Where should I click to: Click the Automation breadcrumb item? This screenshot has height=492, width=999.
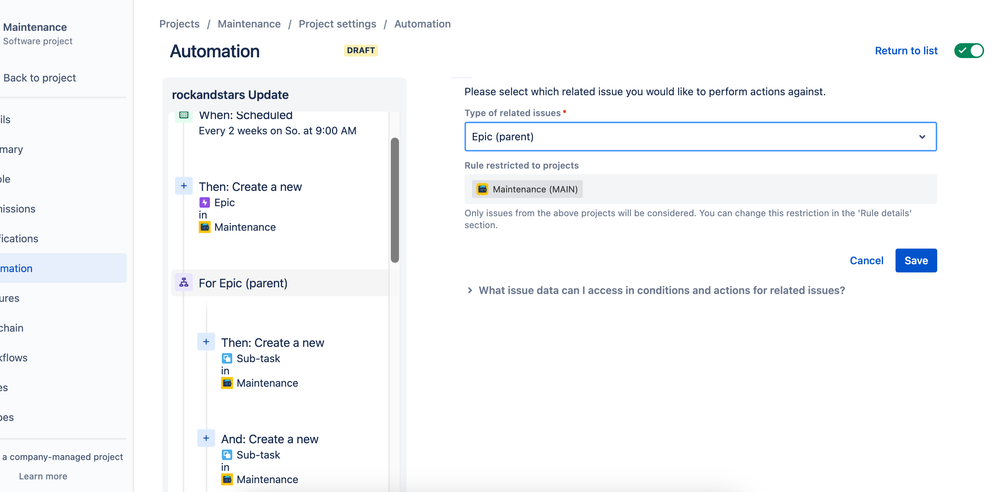(x=422, y=24)
